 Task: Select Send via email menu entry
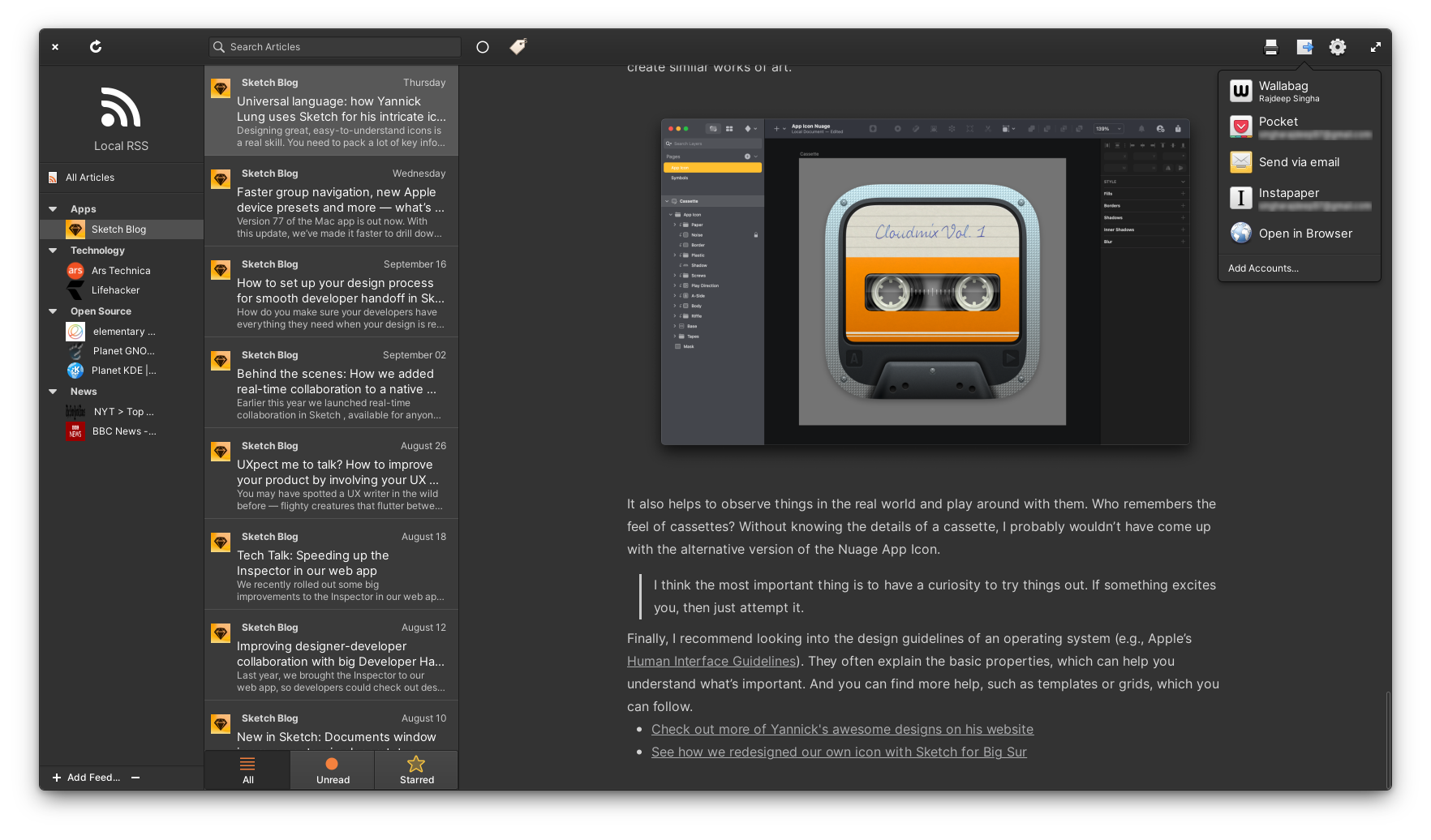(1300, 162)
